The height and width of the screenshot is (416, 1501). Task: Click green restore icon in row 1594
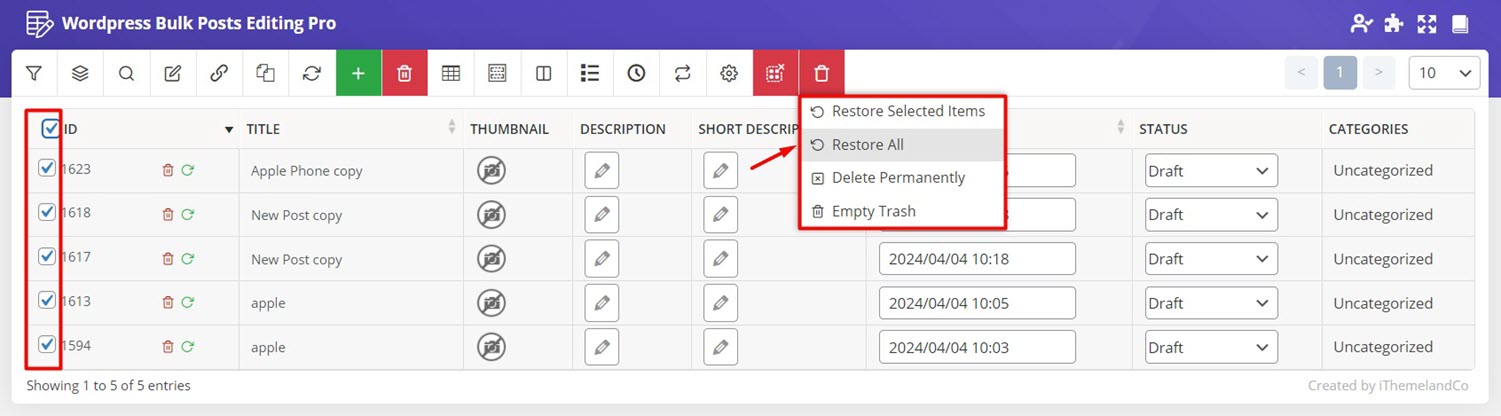[187, 347]
